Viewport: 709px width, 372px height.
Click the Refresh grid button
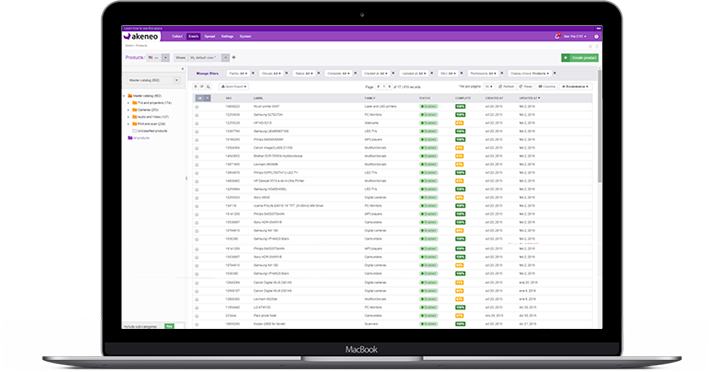506,86
